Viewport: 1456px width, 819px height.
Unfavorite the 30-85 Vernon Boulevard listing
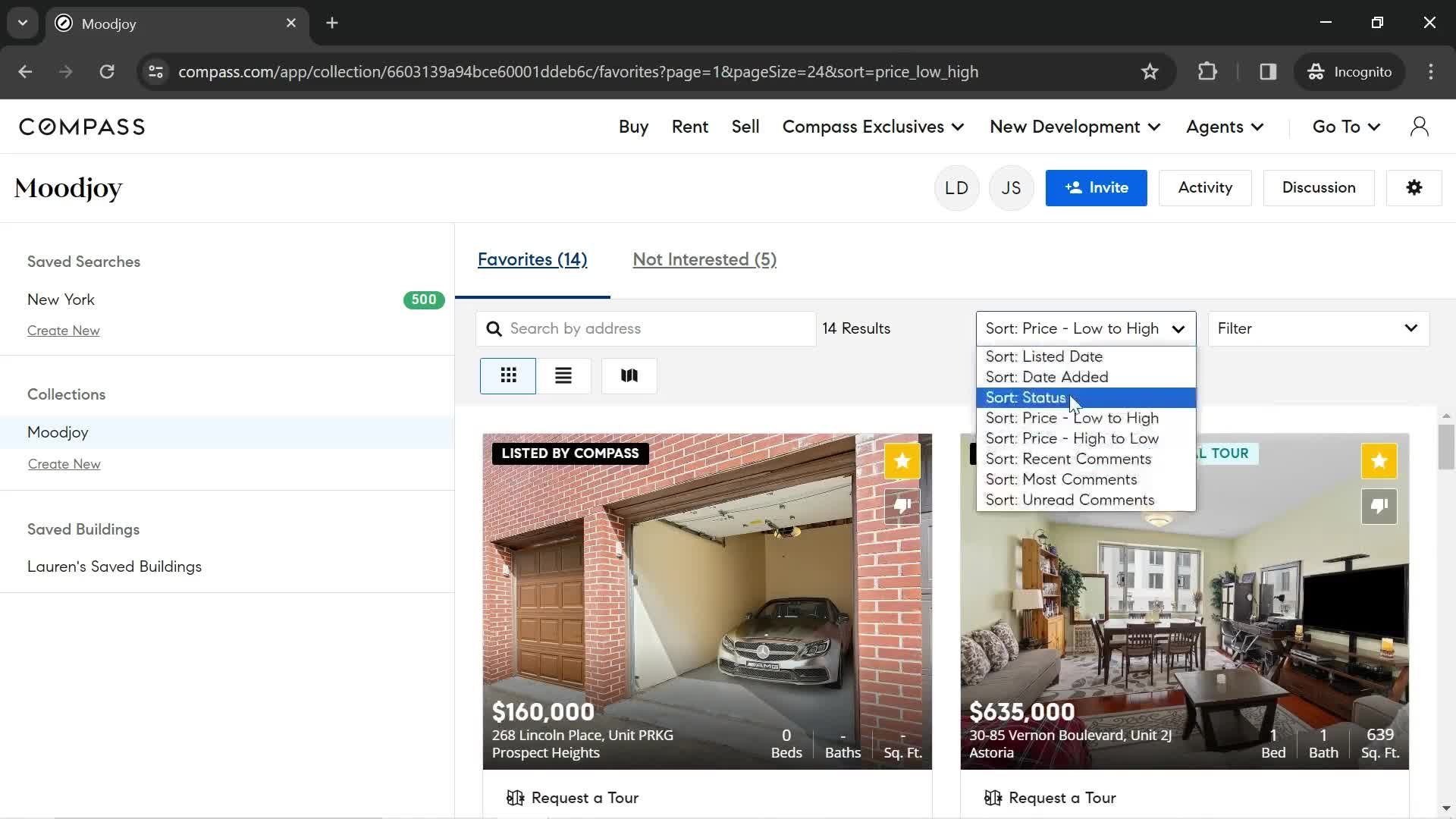point(1379,461)
